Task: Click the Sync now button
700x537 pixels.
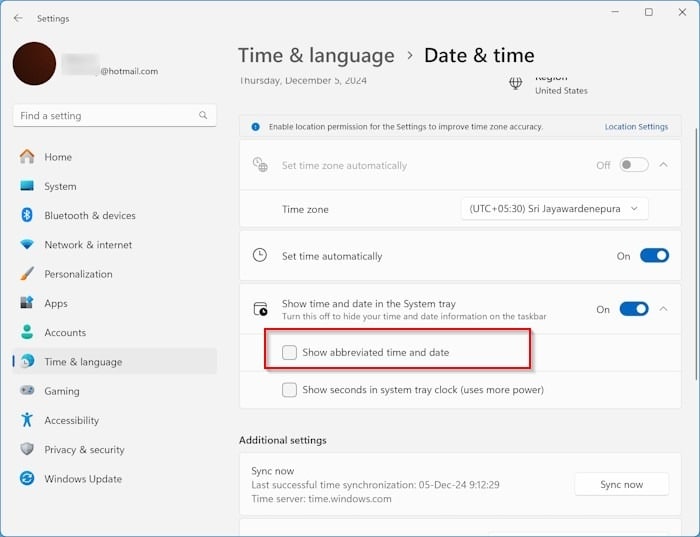Action: [x=621, y=485]
